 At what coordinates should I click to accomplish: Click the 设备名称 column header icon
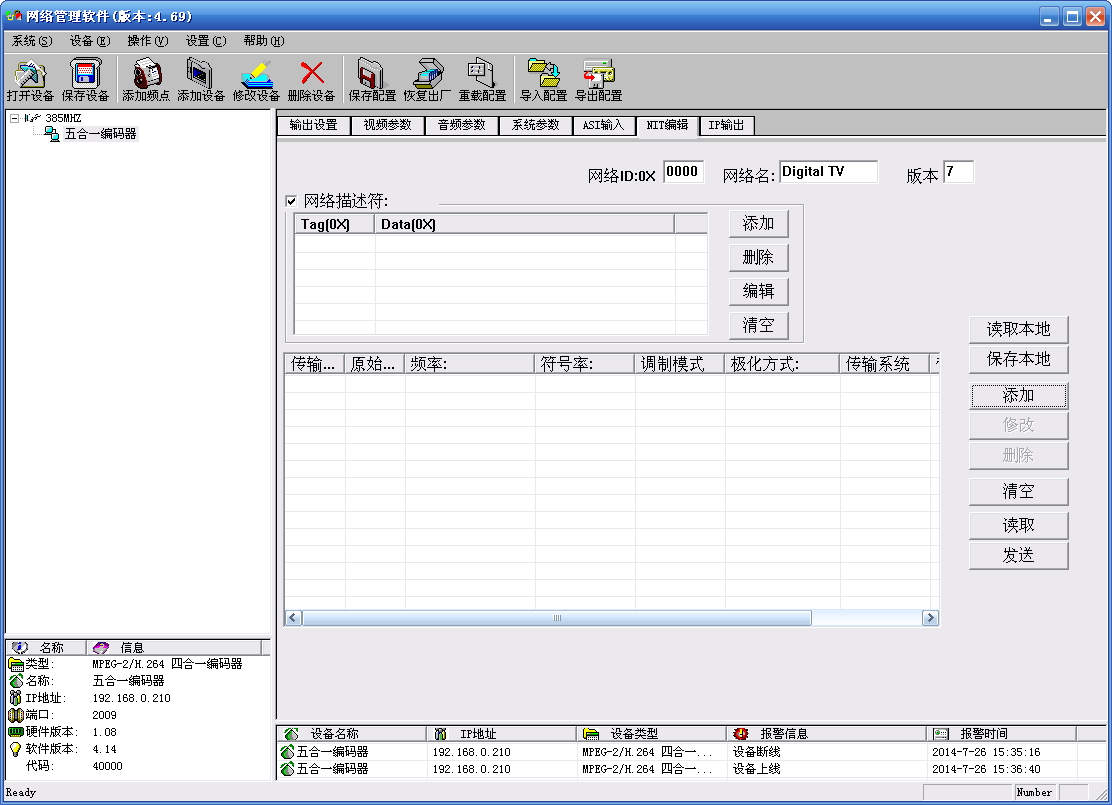(x=291, y=733)
